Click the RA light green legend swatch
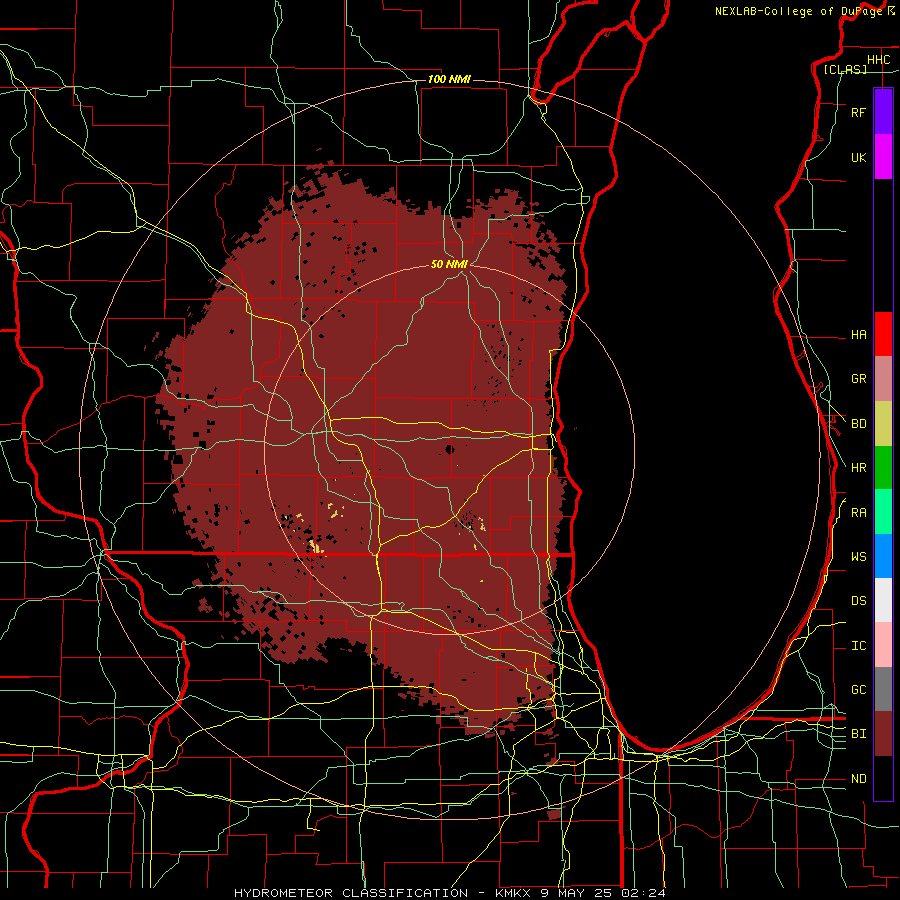 coord(883,512)
